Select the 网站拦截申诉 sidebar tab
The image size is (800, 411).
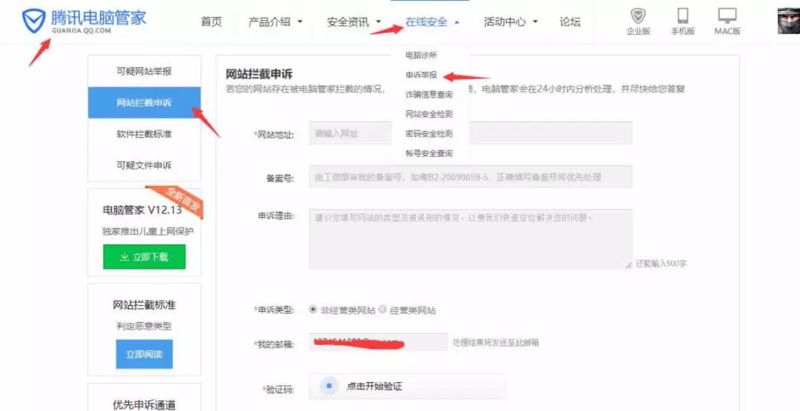pos(144,102)
